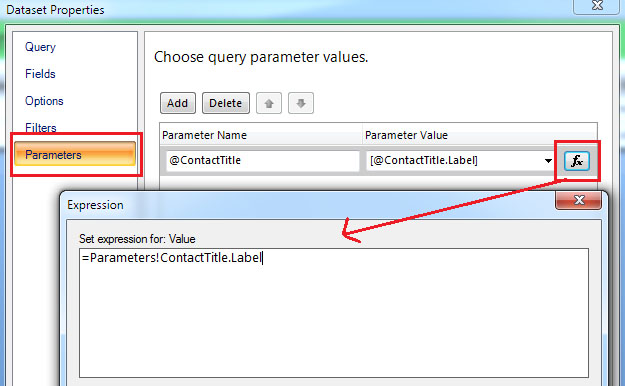Image resolution: width=625 pixels, height=386 pixels.
Task: Open the Options page
Action: click(44, 101)
